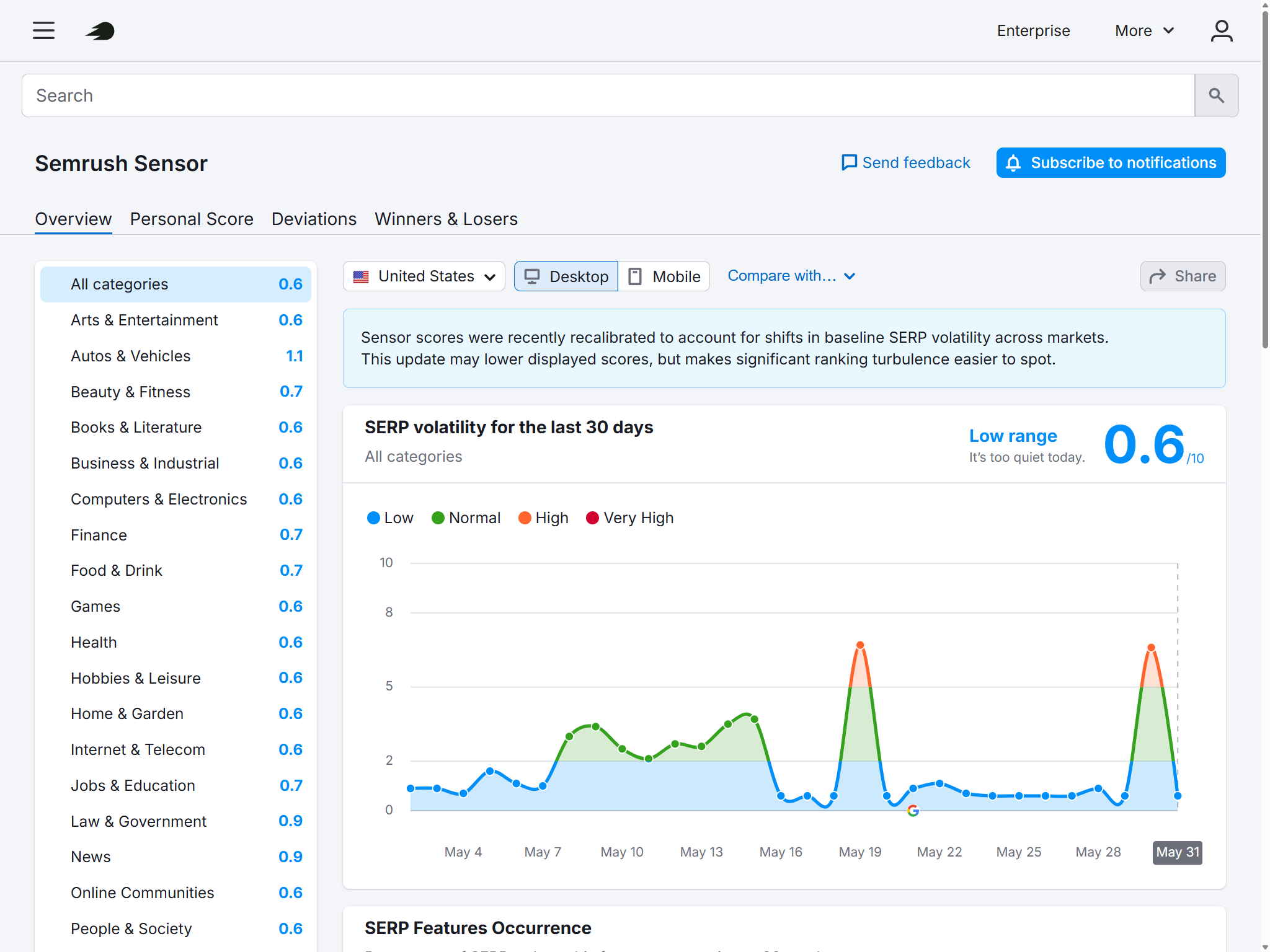Switch to the Overview tab
Screen dimensions: 1270x952
point(73,219)
